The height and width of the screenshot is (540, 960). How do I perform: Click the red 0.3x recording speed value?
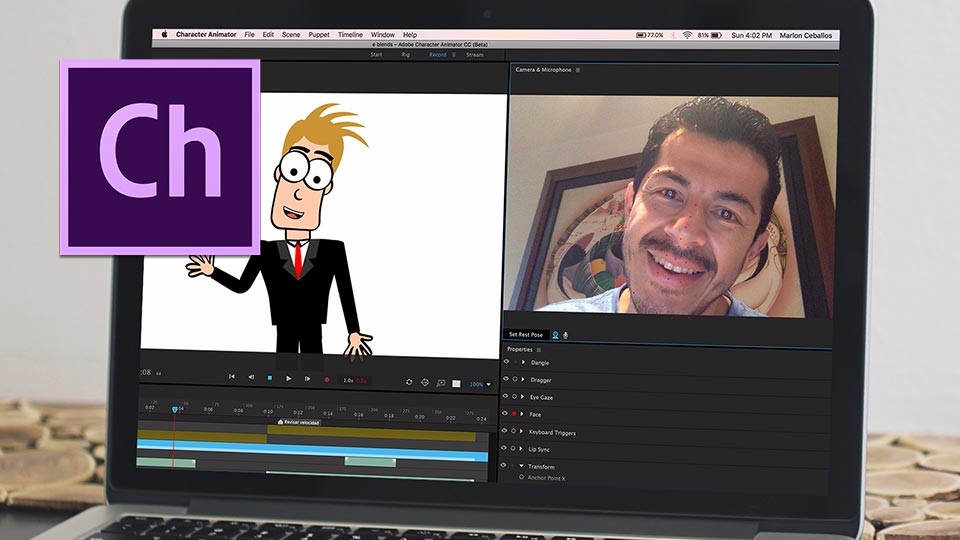361,381
